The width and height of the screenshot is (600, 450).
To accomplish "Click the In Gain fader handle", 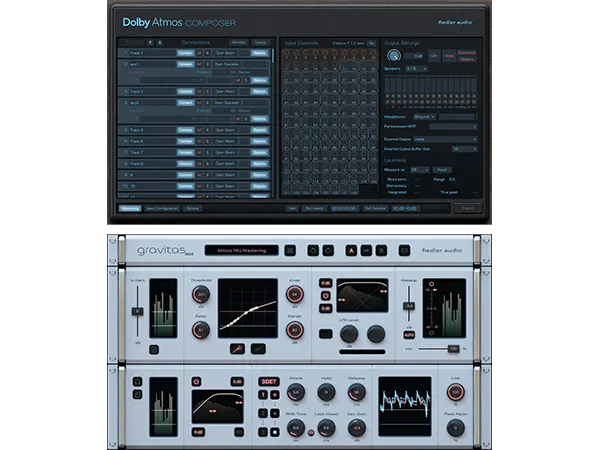I will click(x=137, y=311).
